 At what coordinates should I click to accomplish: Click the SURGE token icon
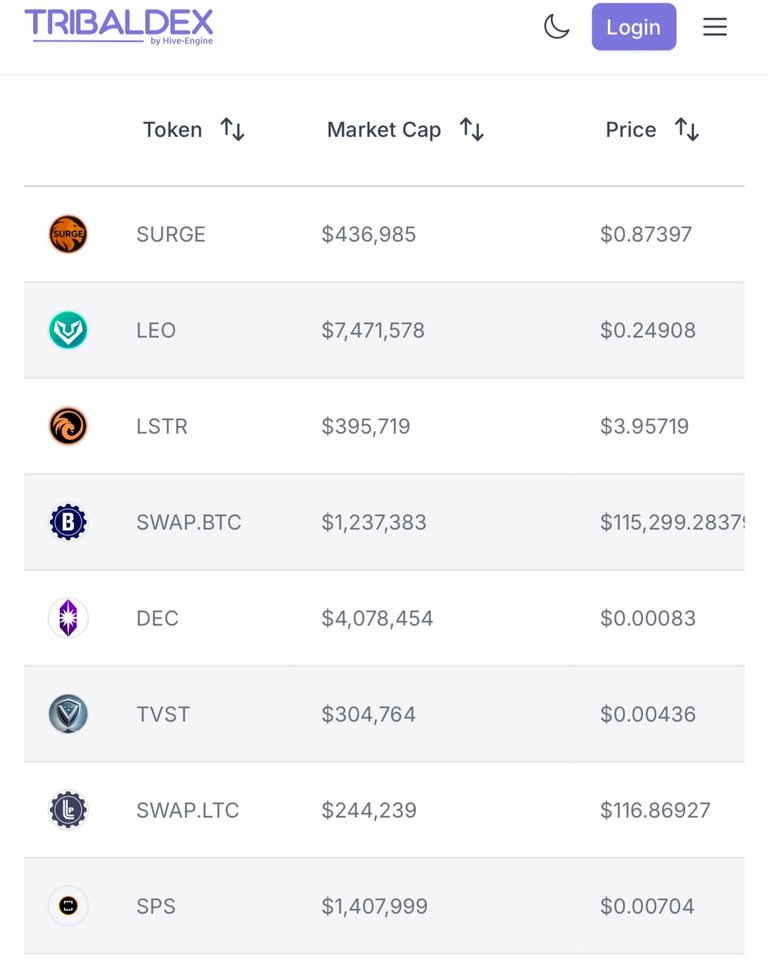pyautogui.click(x=68, y=234)
